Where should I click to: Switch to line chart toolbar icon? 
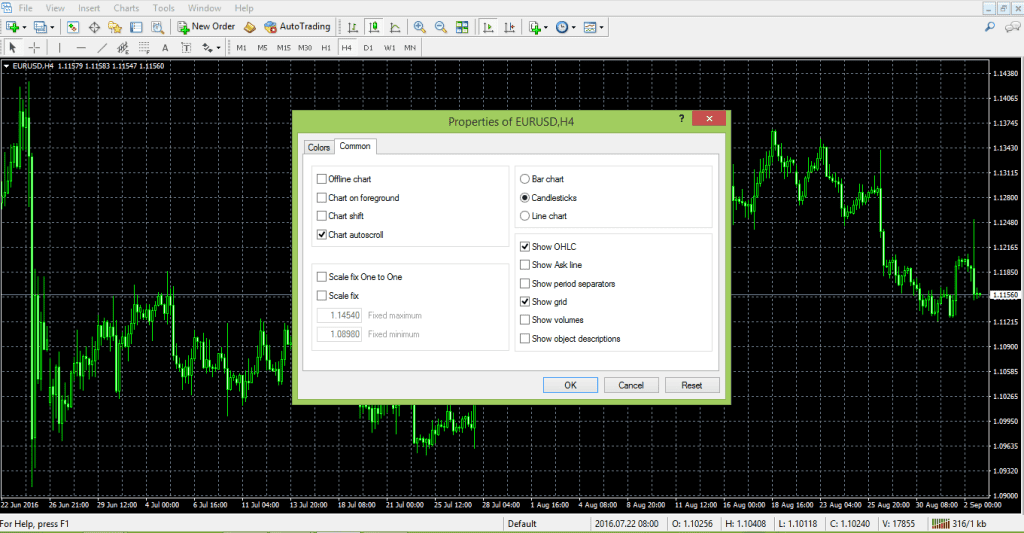(x=395, y=27)
